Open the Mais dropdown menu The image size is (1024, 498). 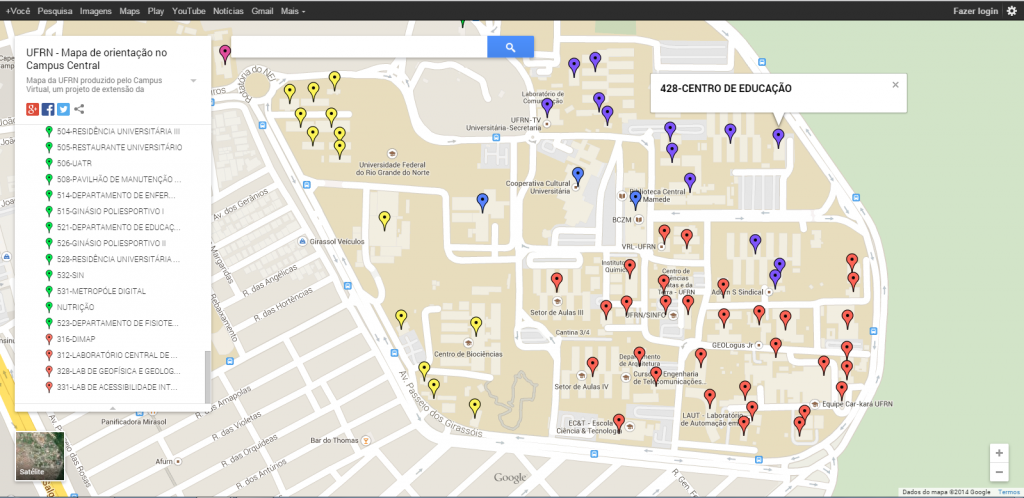[x=293, y=10]
